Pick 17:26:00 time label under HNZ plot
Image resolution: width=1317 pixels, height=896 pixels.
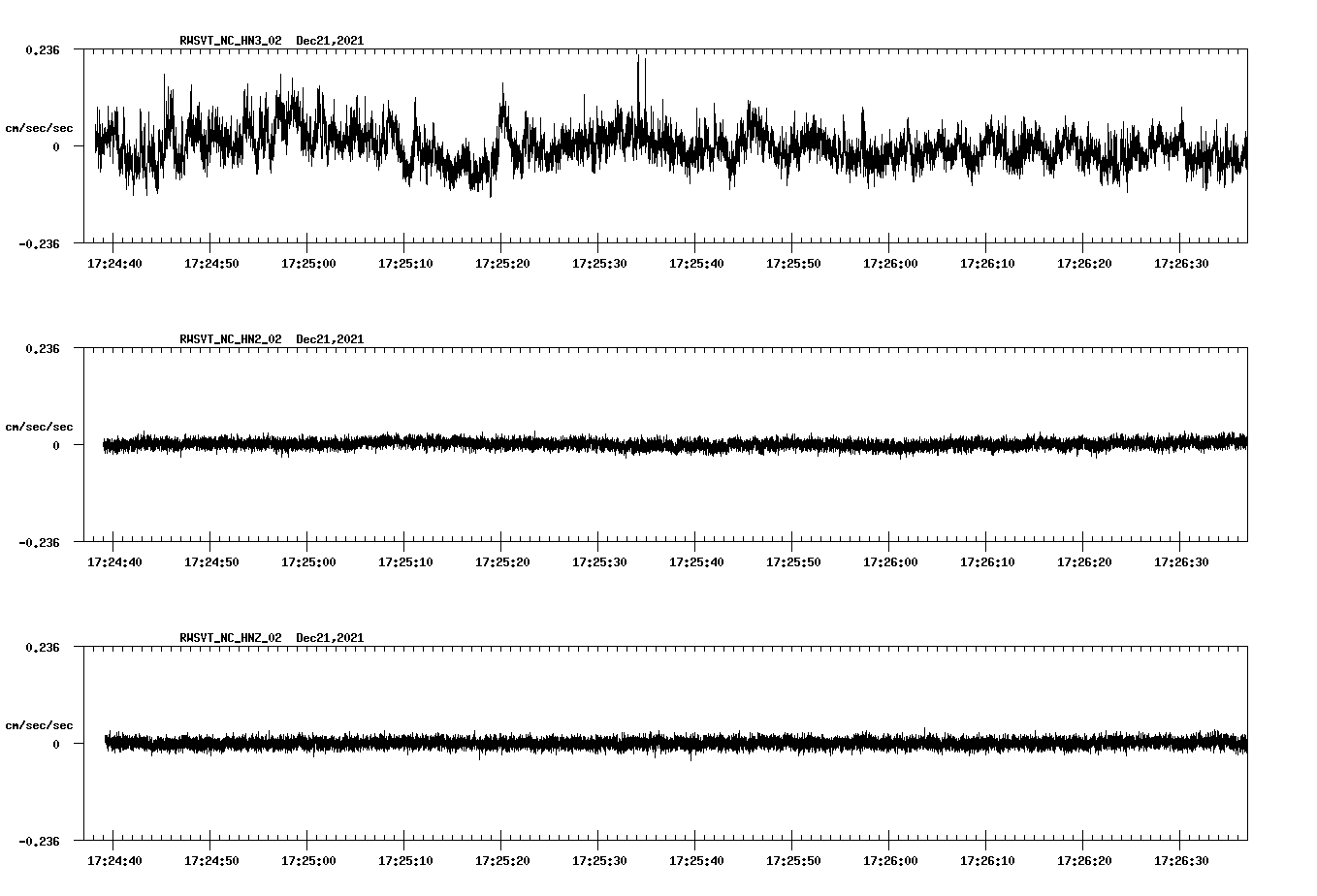(889, 860)
